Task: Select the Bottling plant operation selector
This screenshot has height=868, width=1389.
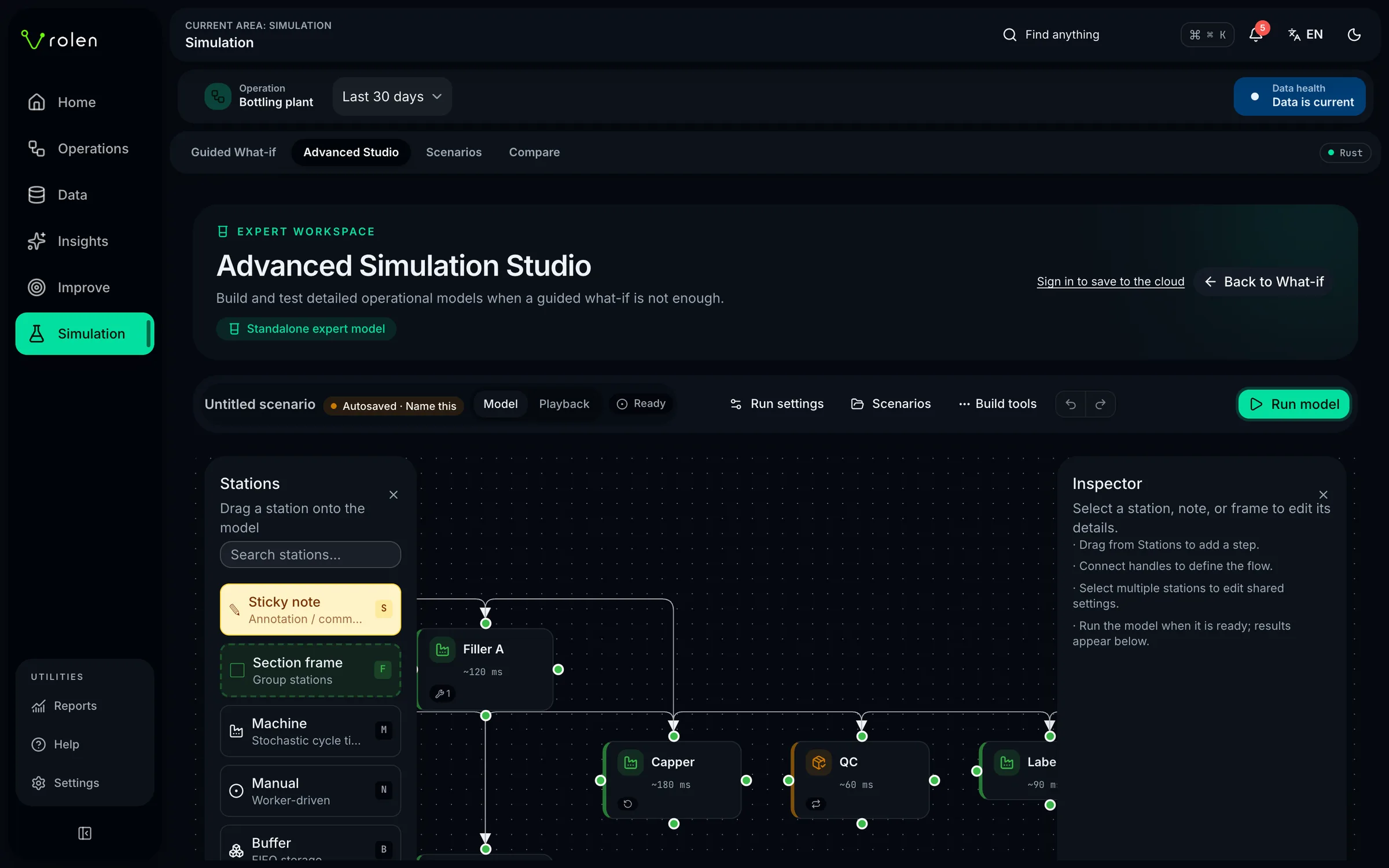Action: [x=259, y=96]
